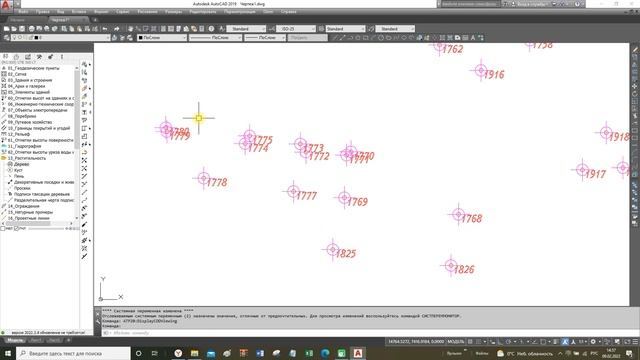Viewport: 640px width, 360px height.
Task: Click the Save icon in the toolbar
Action: (22, 29)
